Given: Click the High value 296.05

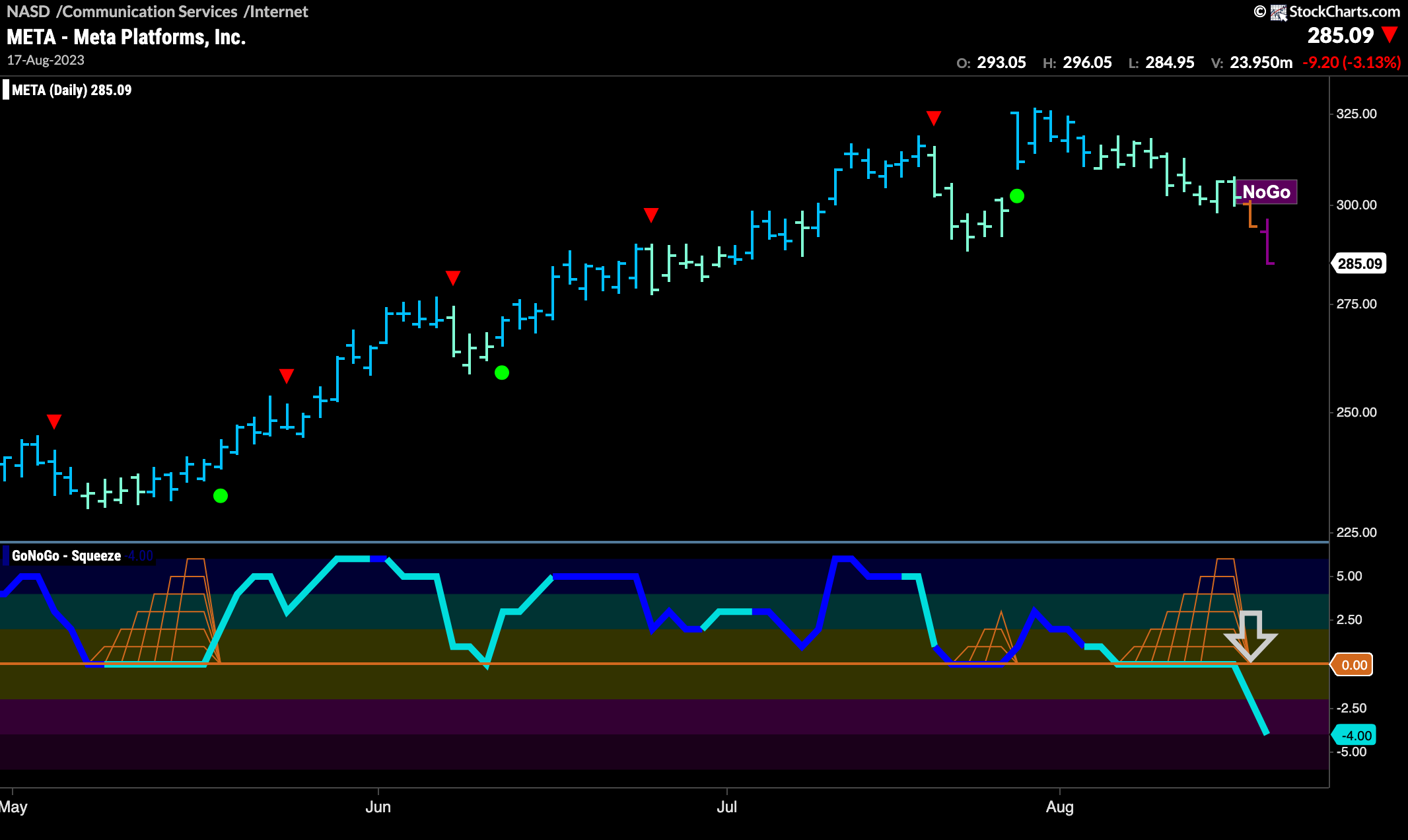Looking at the screenshot, I should click(1087, 63).
